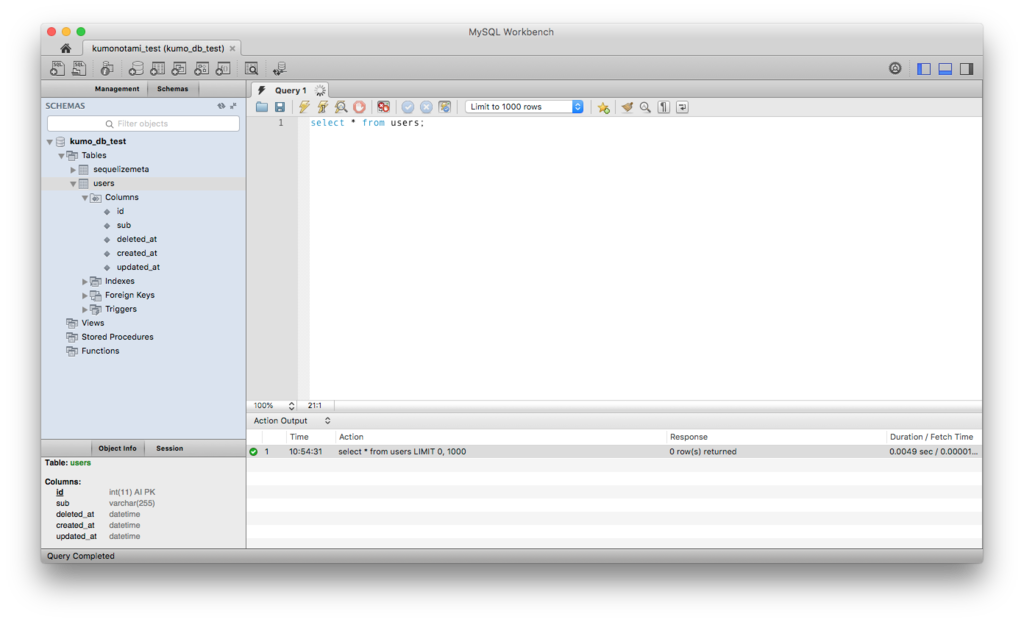Create a new function icon

click(x=223, y=68)
